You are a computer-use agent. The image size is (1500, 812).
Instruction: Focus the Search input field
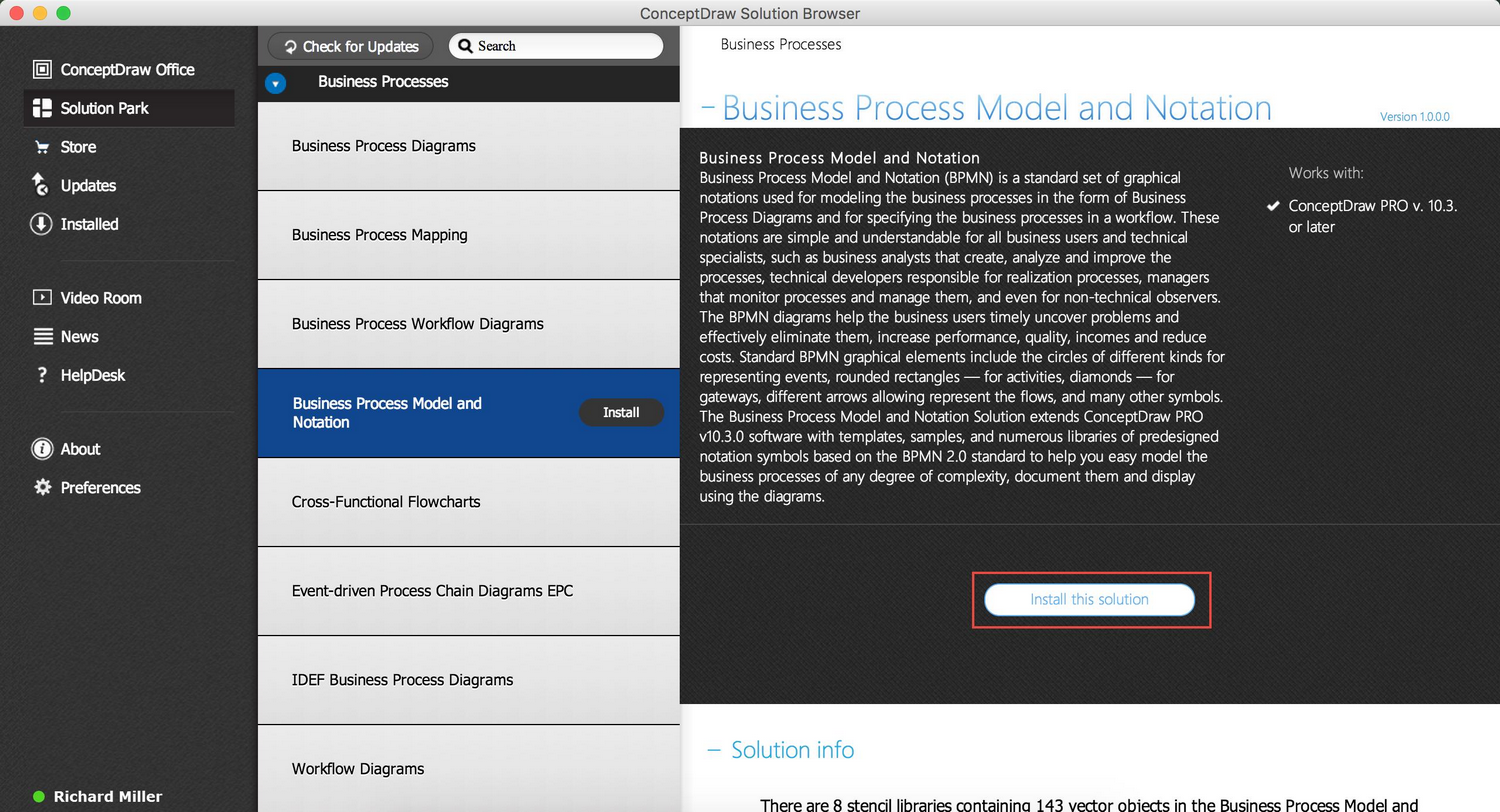pos(556,46)
